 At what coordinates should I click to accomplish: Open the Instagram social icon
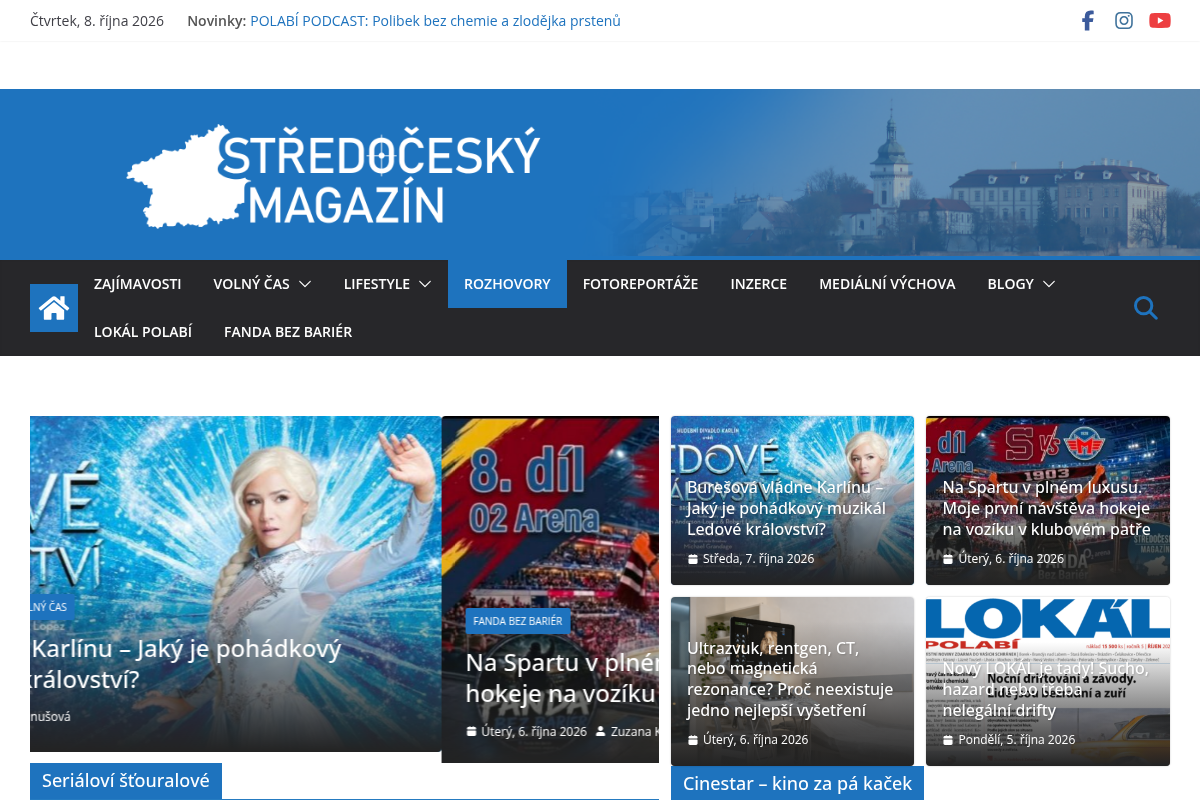click(1124, 20)
